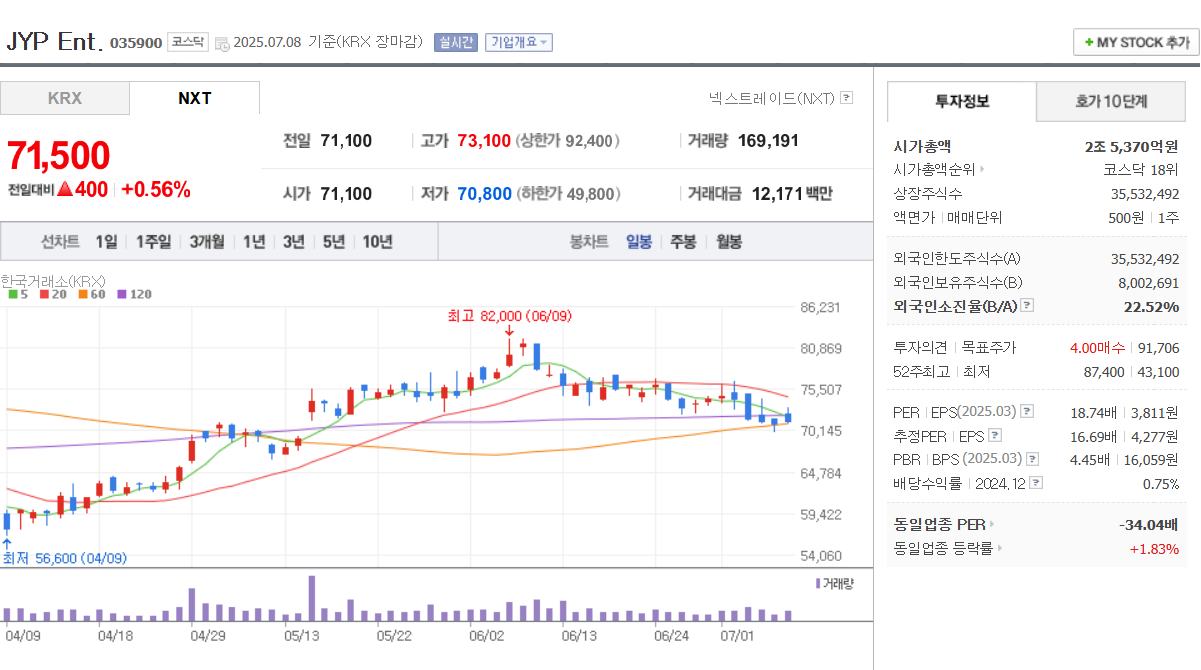Click the 최고 82,000 marker arrow
This screenshot has width=1201, height=670.
(509, 330)
